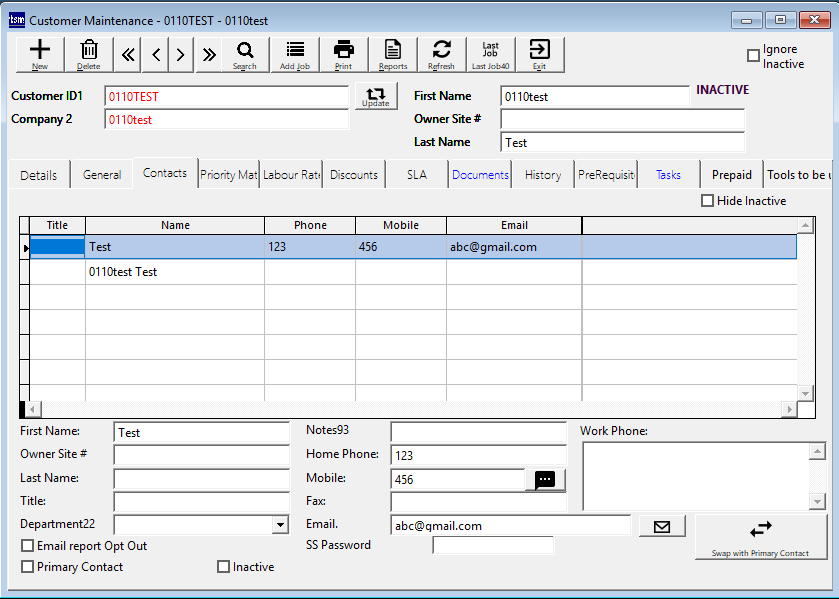The width and height of the screenshot is (839, 599).
Task: Click the Update button beside Customer ID1
Action: [x=376, y=96]
